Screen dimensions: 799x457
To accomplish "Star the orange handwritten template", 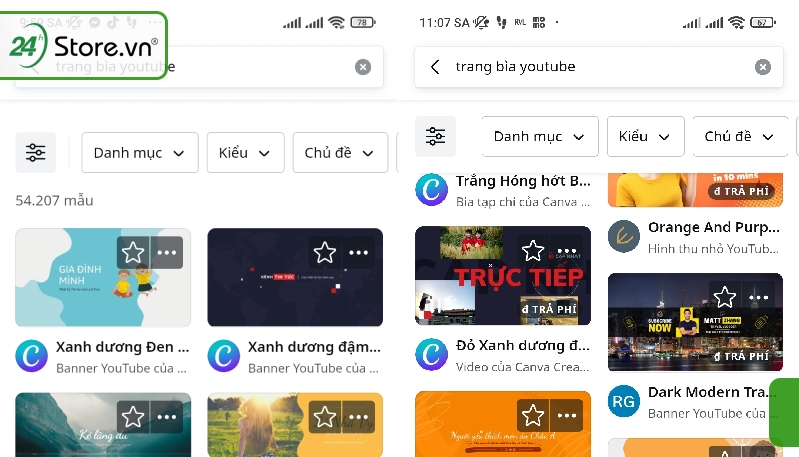I will tap(533, 415).
